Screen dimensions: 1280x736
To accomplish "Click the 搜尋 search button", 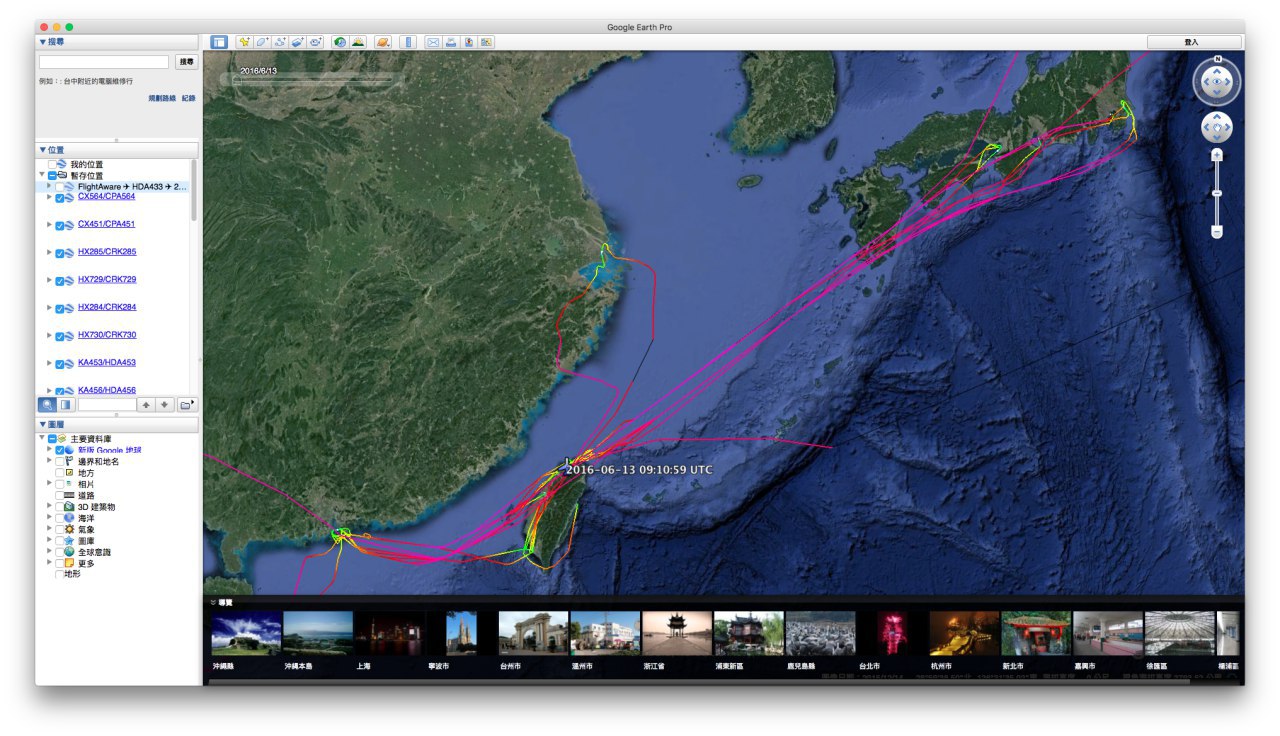I will coord(186,62).
